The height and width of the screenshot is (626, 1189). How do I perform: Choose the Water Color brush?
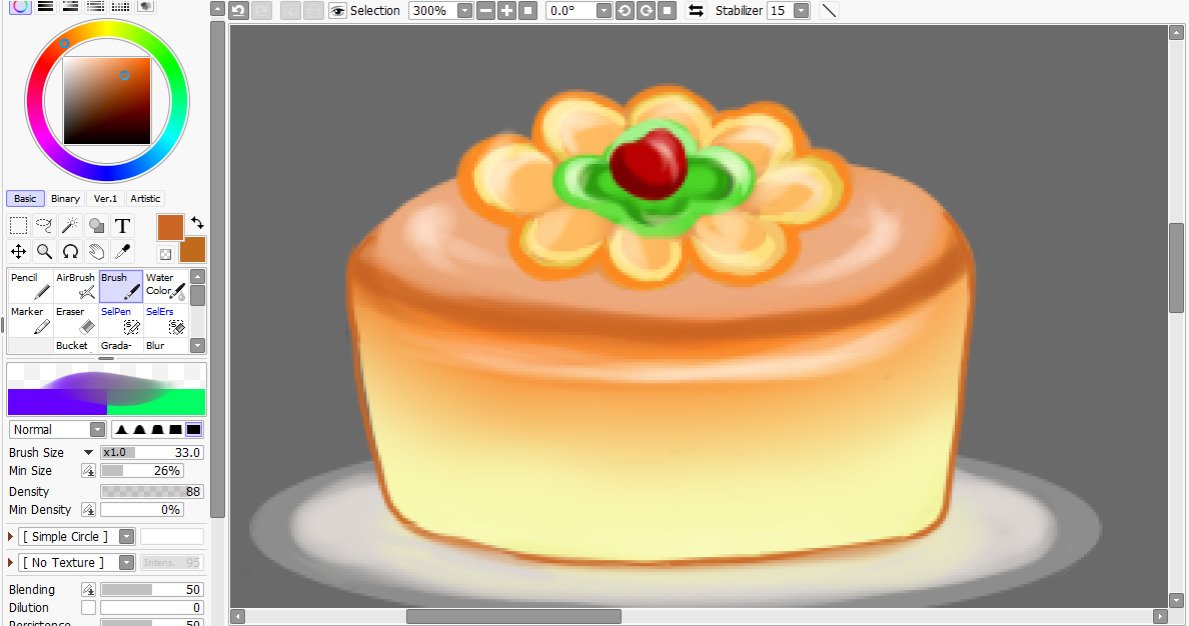[165, 286]
